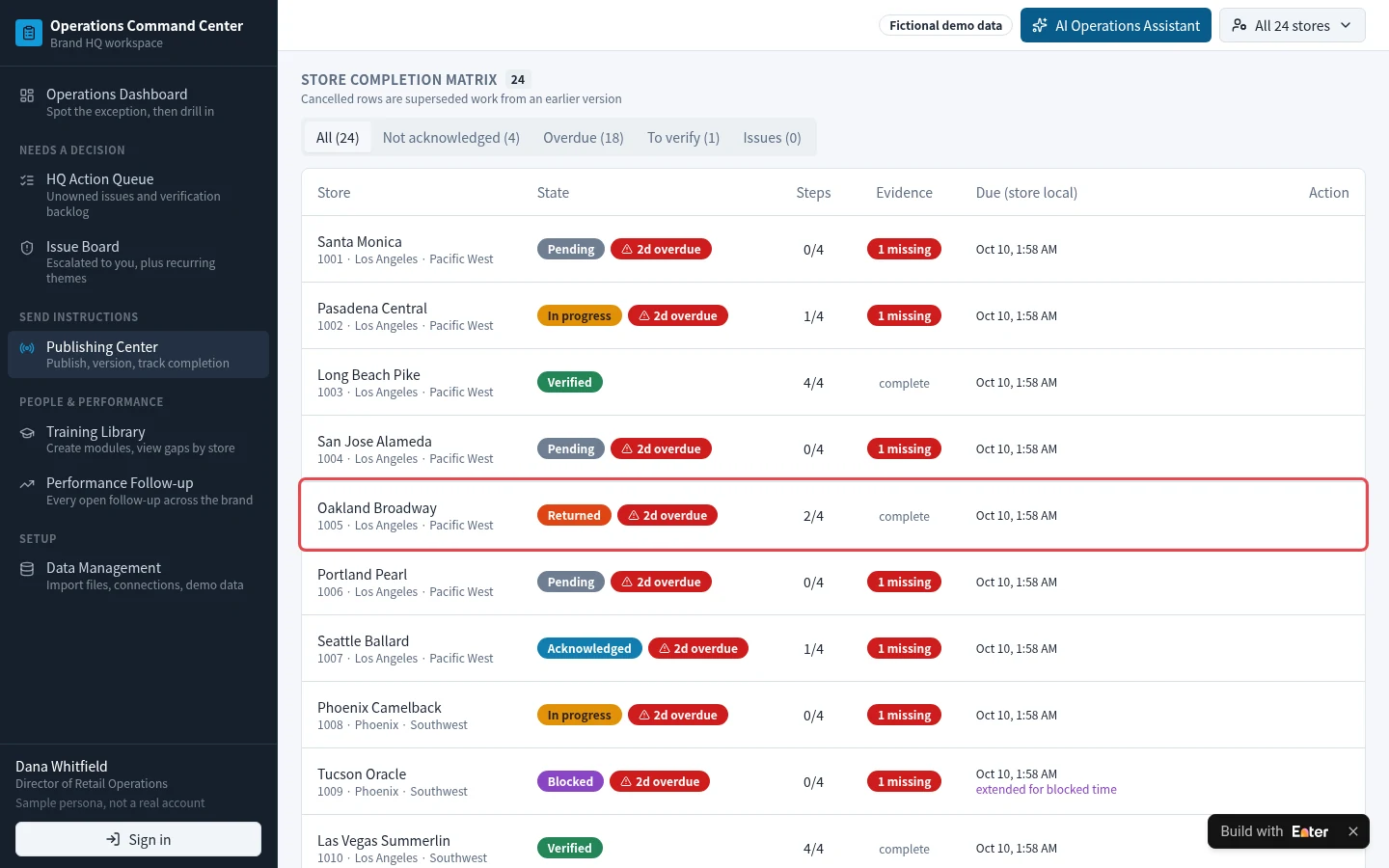Screen dimensions: 1389x868
Task: Click the Publishing Center broadcast icon
Action: pyautogui.click(x=27, y=348)
